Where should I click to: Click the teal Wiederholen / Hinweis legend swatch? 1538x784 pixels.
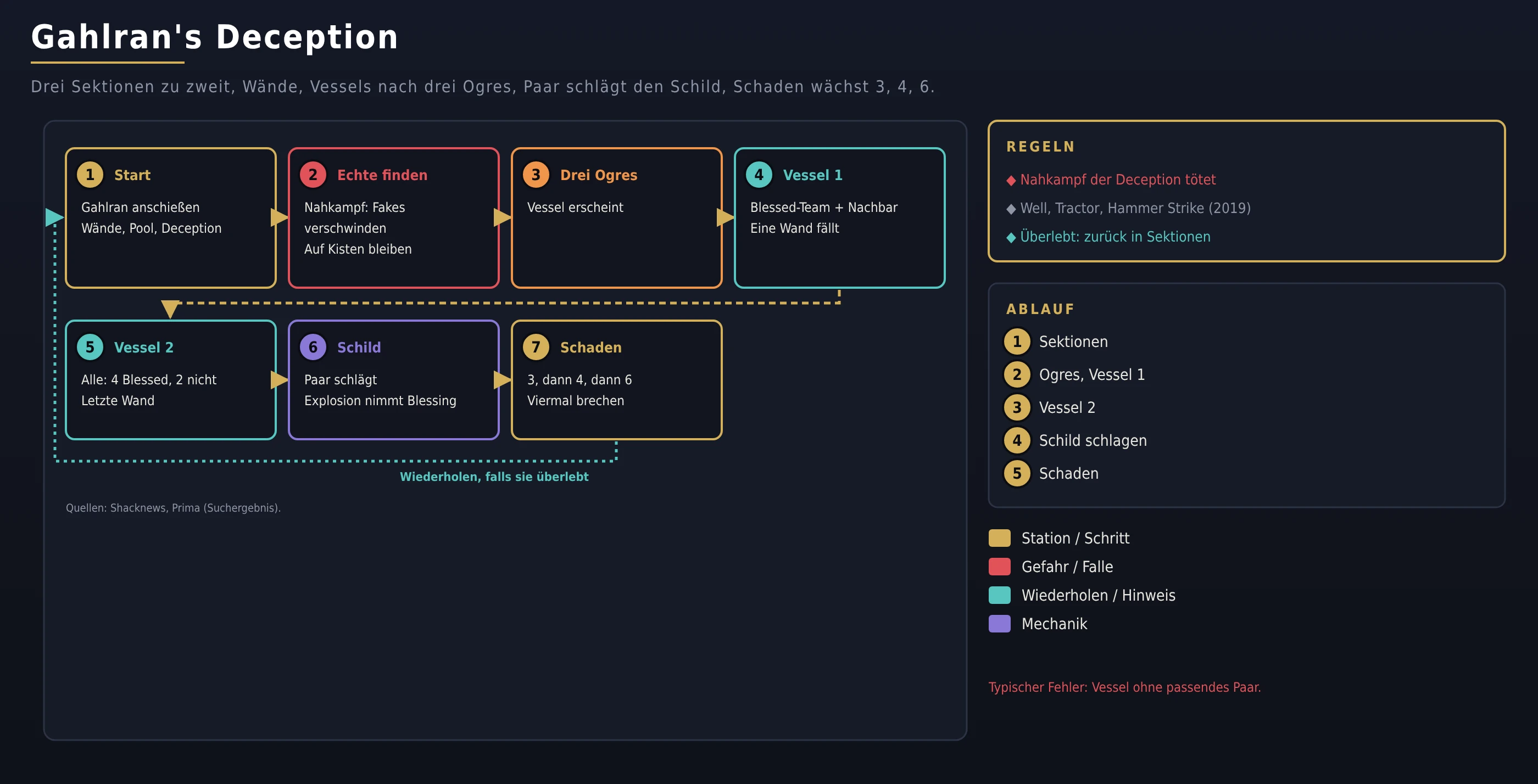pos(1000,596)
